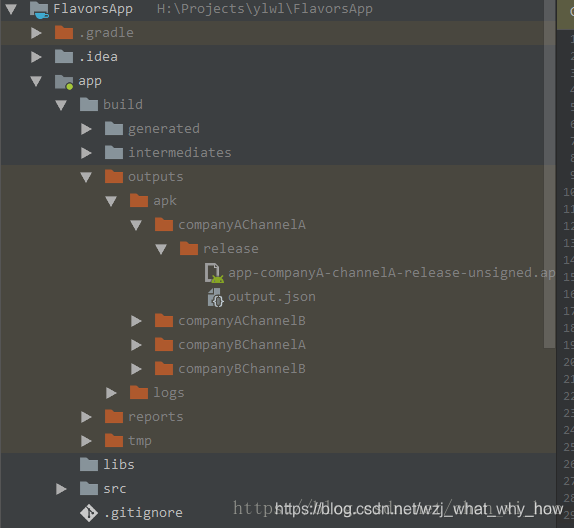This screenshot has height=528, width=574.
Task: Select the libs folder label
Action: click(119, 465)
